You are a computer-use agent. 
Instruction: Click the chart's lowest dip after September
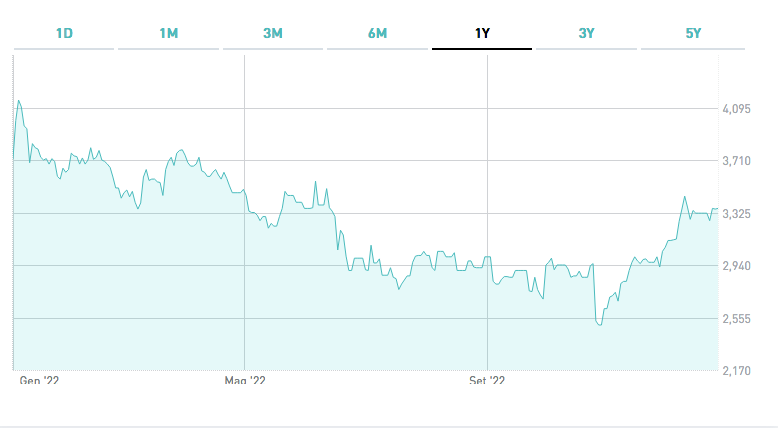[x=599, y=324]
